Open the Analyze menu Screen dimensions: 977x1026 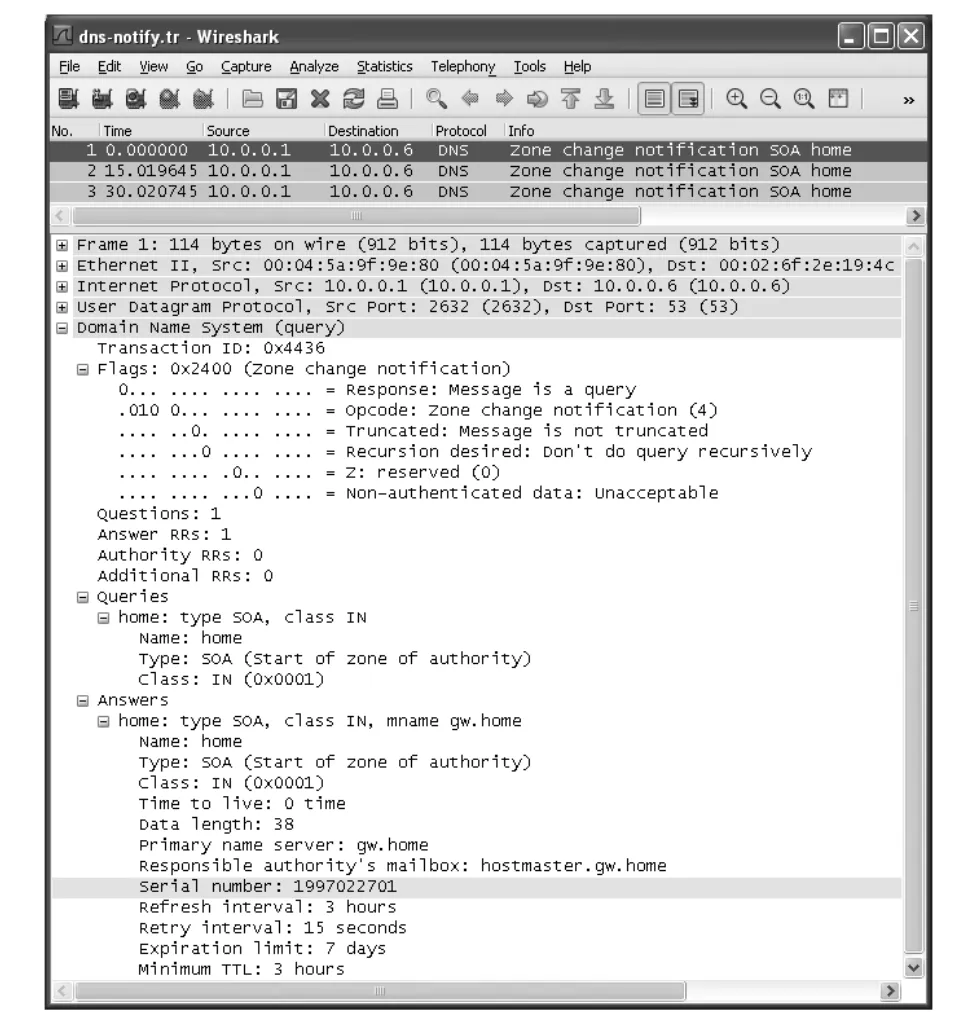314,66
